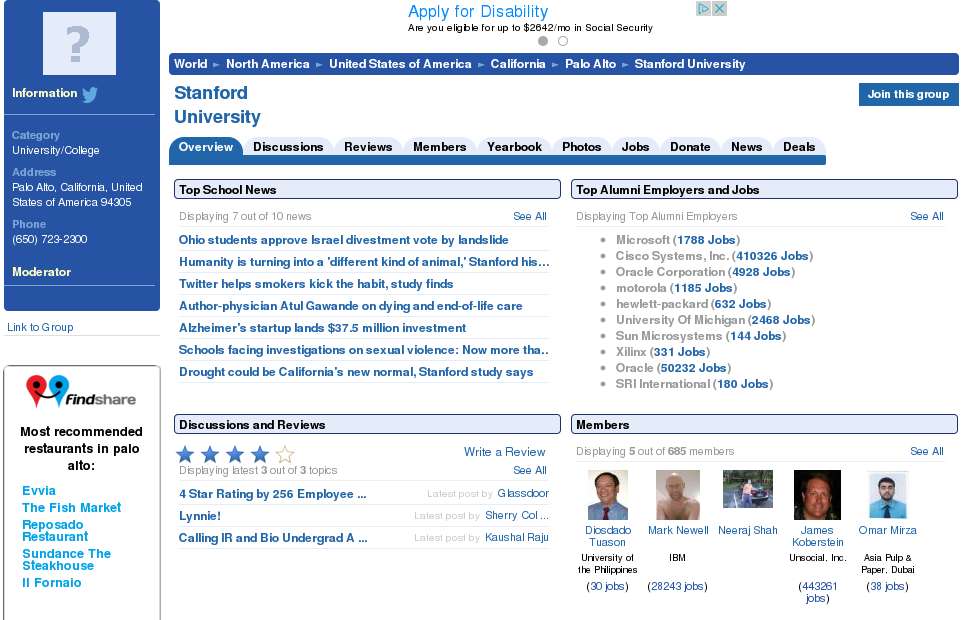Go to Palo Alto breadcrumb
980x620 pixels.
[591, 64]
